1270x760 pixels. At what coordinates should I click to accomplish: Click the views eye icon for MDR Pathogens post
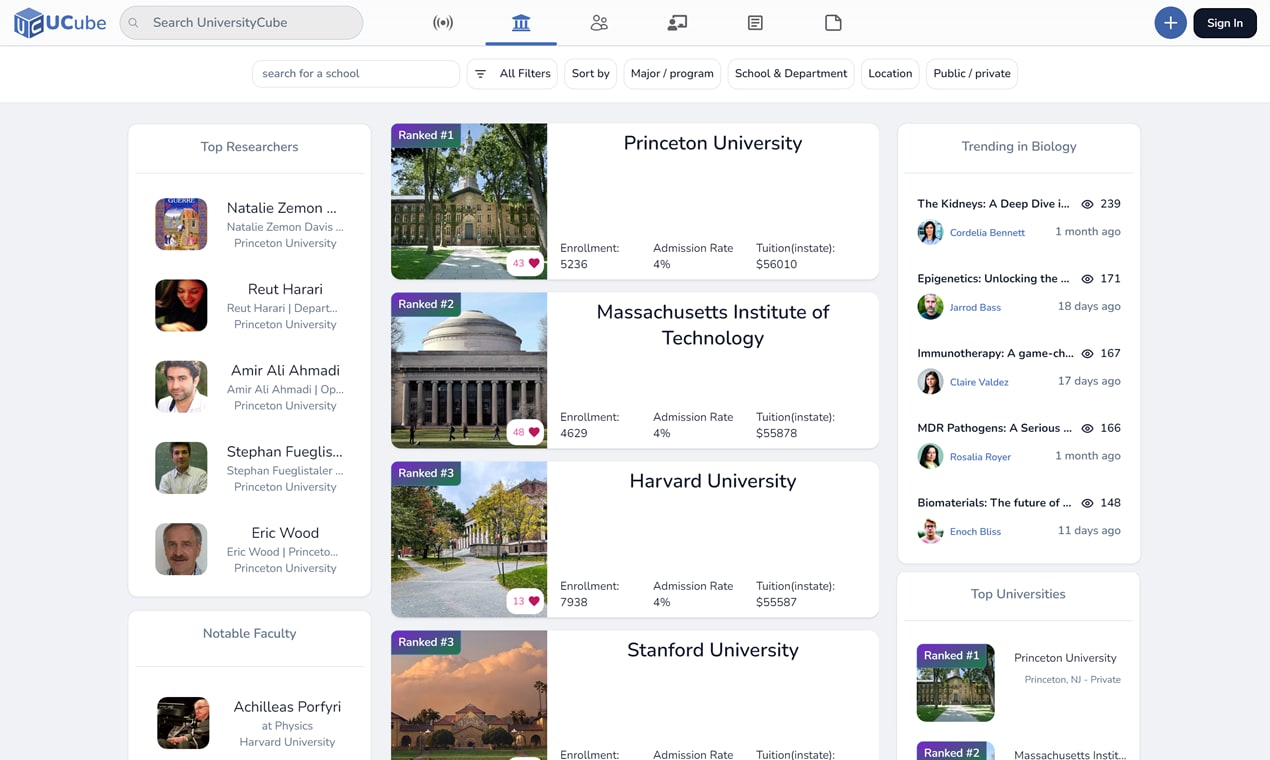pos(1087,428)
